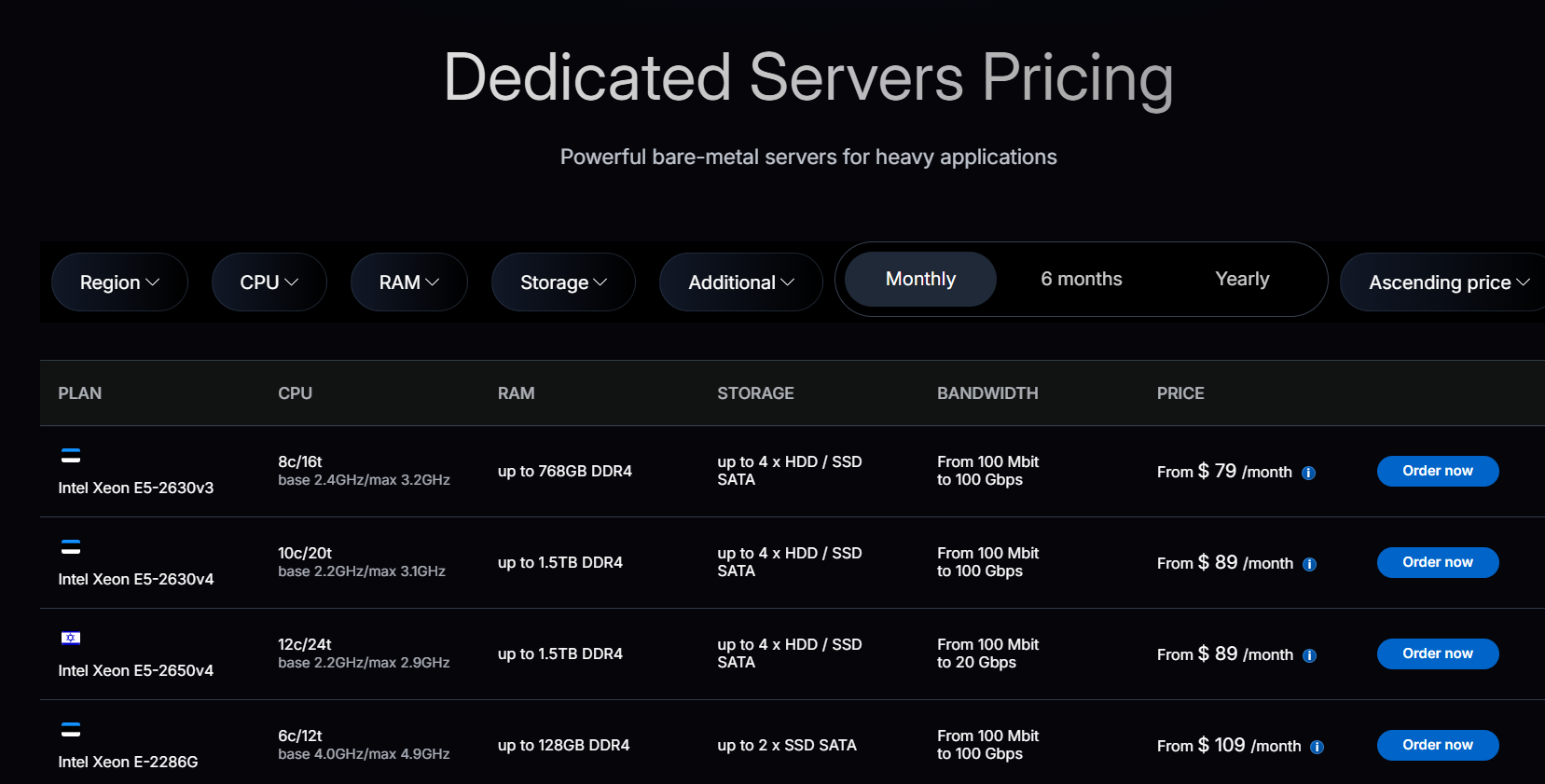Open price info icon beside $79 /month
The height and width of the screenshot is (784, 1545).
(1308, 473)
